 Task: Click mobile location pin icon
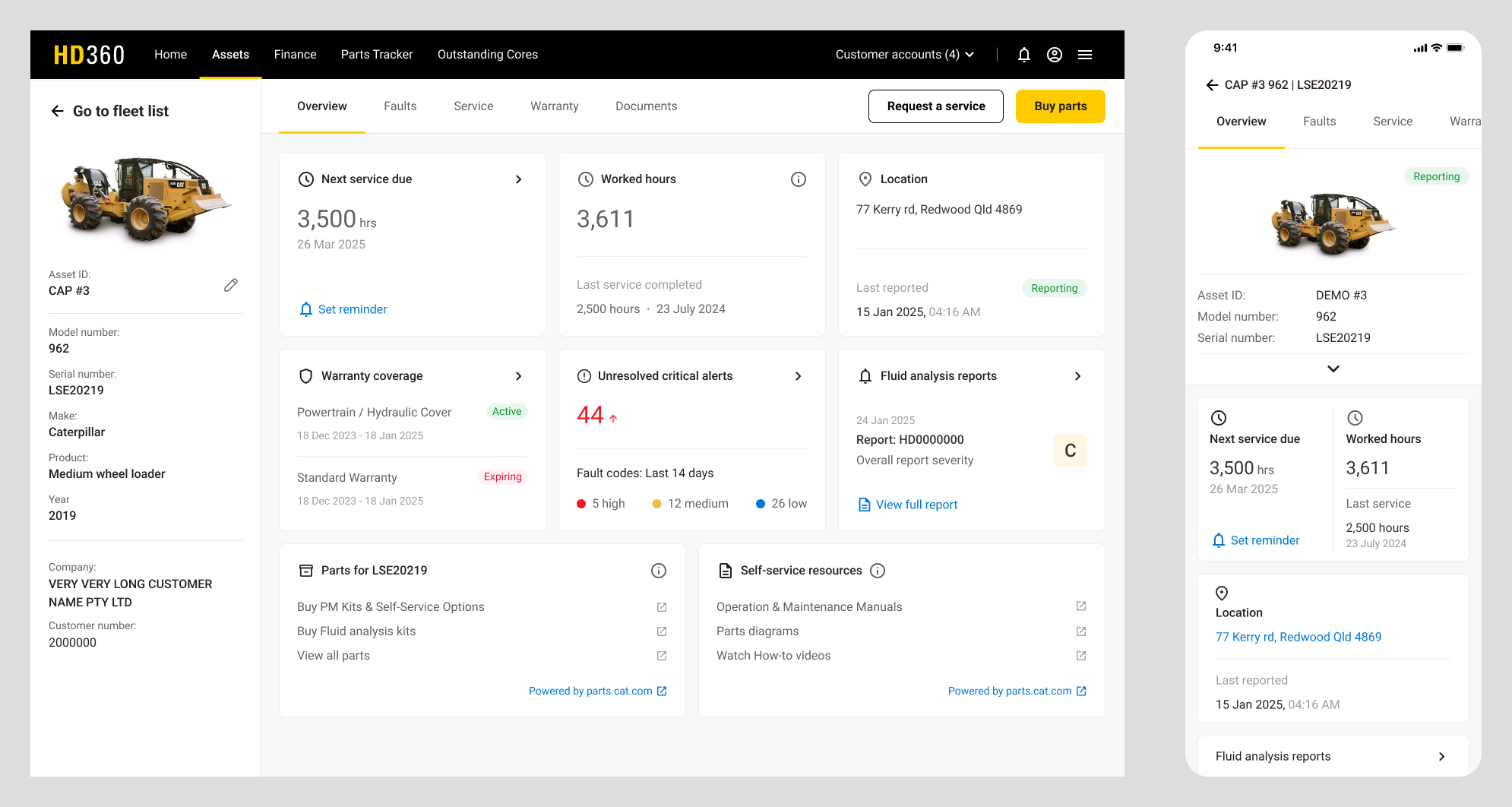(1222, 593)
